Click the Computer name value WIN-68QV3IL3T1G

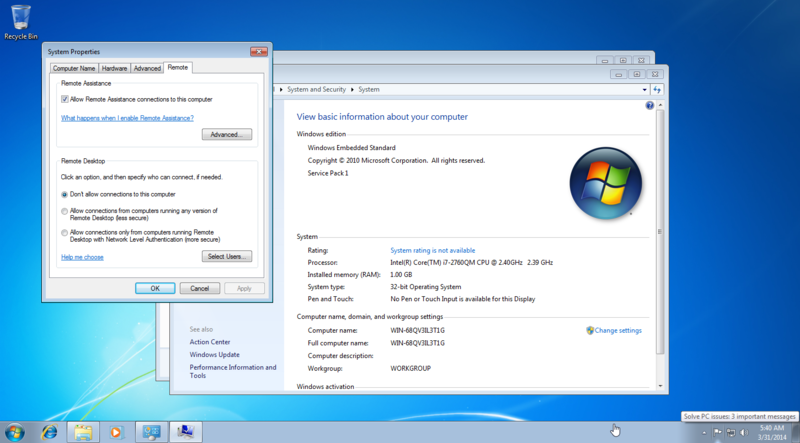point(417,330)
